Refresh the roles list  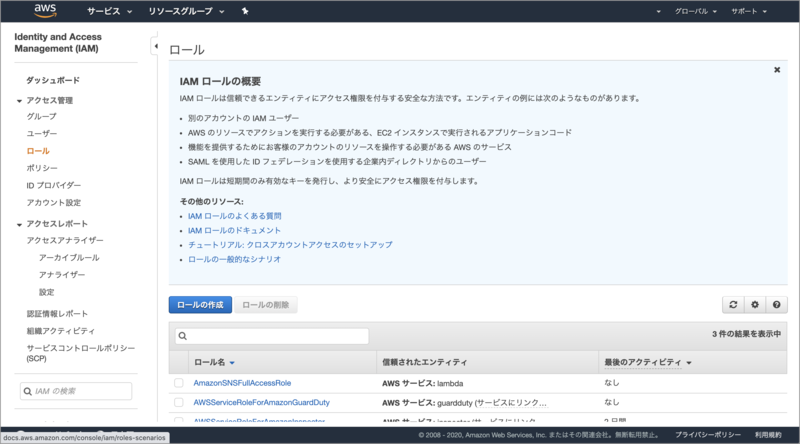pos(733,305)
